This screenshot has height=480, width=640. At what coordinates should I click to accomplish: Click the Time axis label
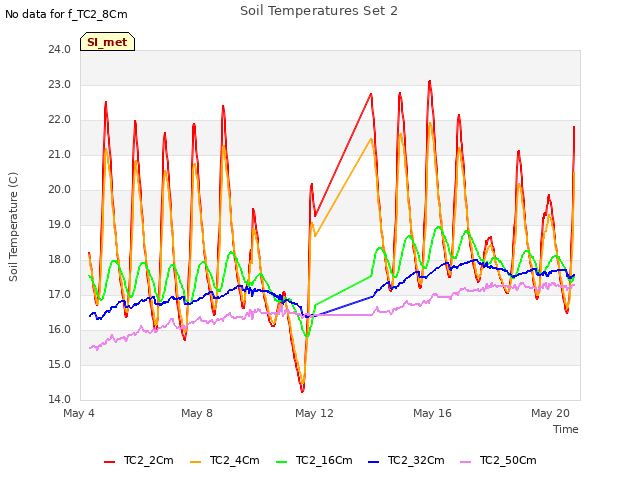tap(565, 429)
